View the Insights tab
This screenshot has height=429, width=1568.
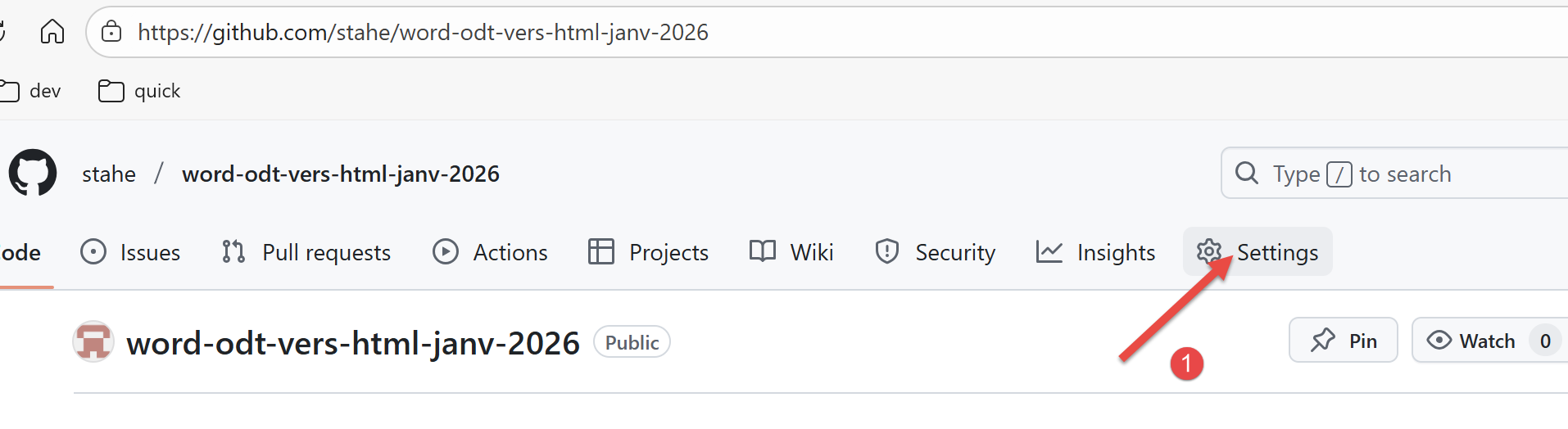coord(1096,252)
